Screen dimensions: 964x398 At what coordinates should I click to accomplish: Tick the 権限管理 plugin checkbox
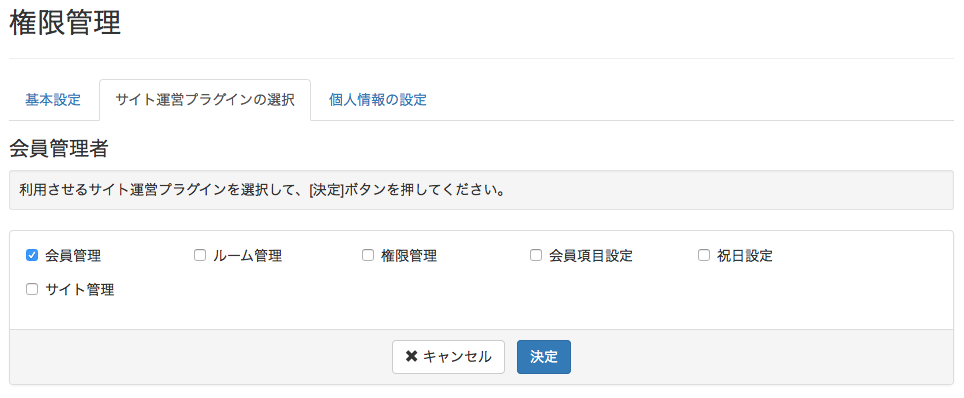click(x=368, y=255)
